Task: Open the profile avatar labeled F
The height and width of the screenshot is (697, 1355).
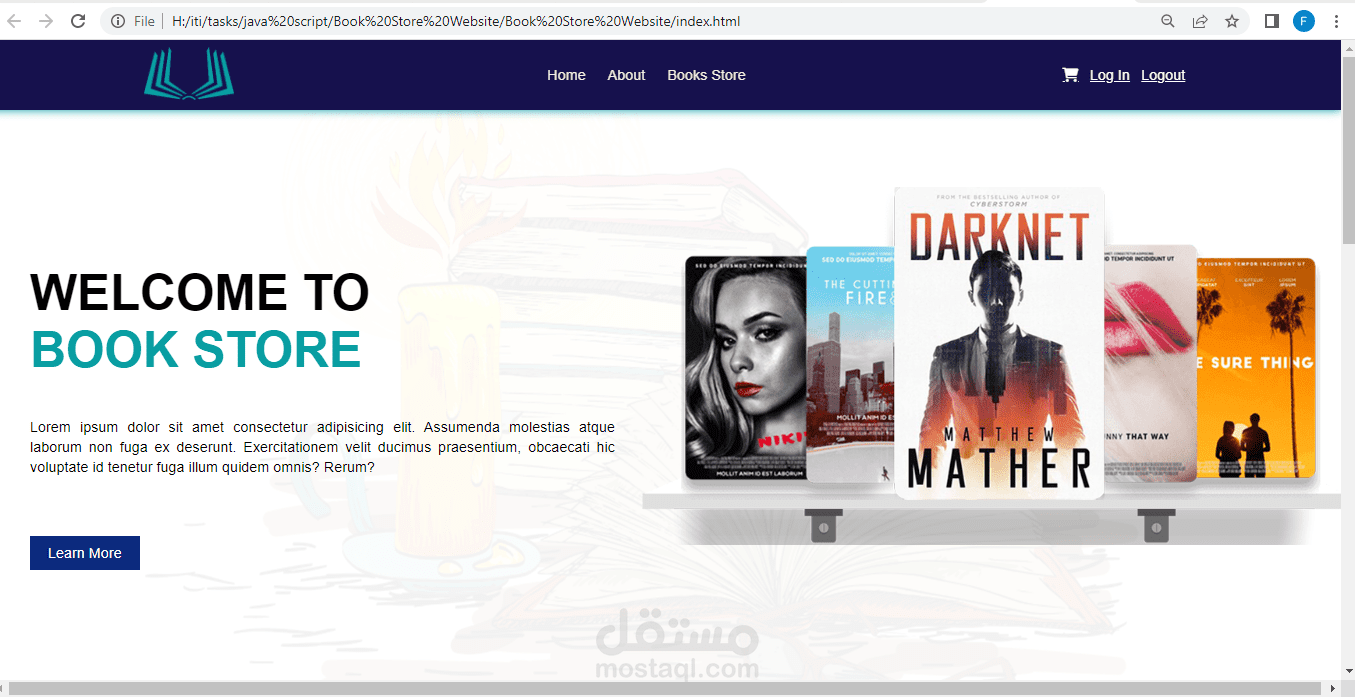Action: pos(1304,21)
